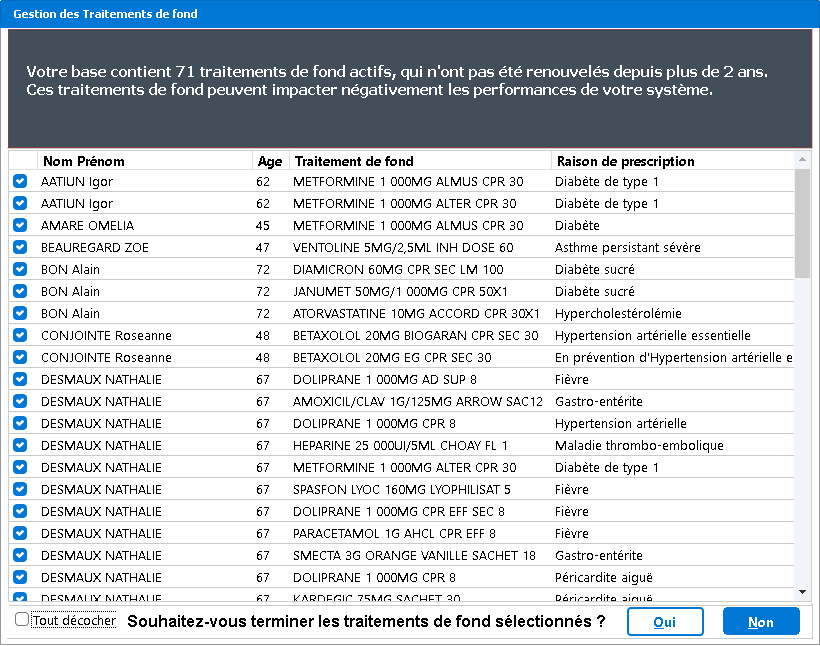Sort by 'Traitement de fond' column header
Screen dimensions: 820x646
[420, 161]
